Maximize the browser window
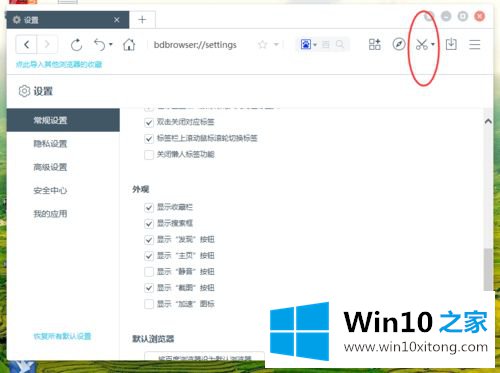 point(463,16)
